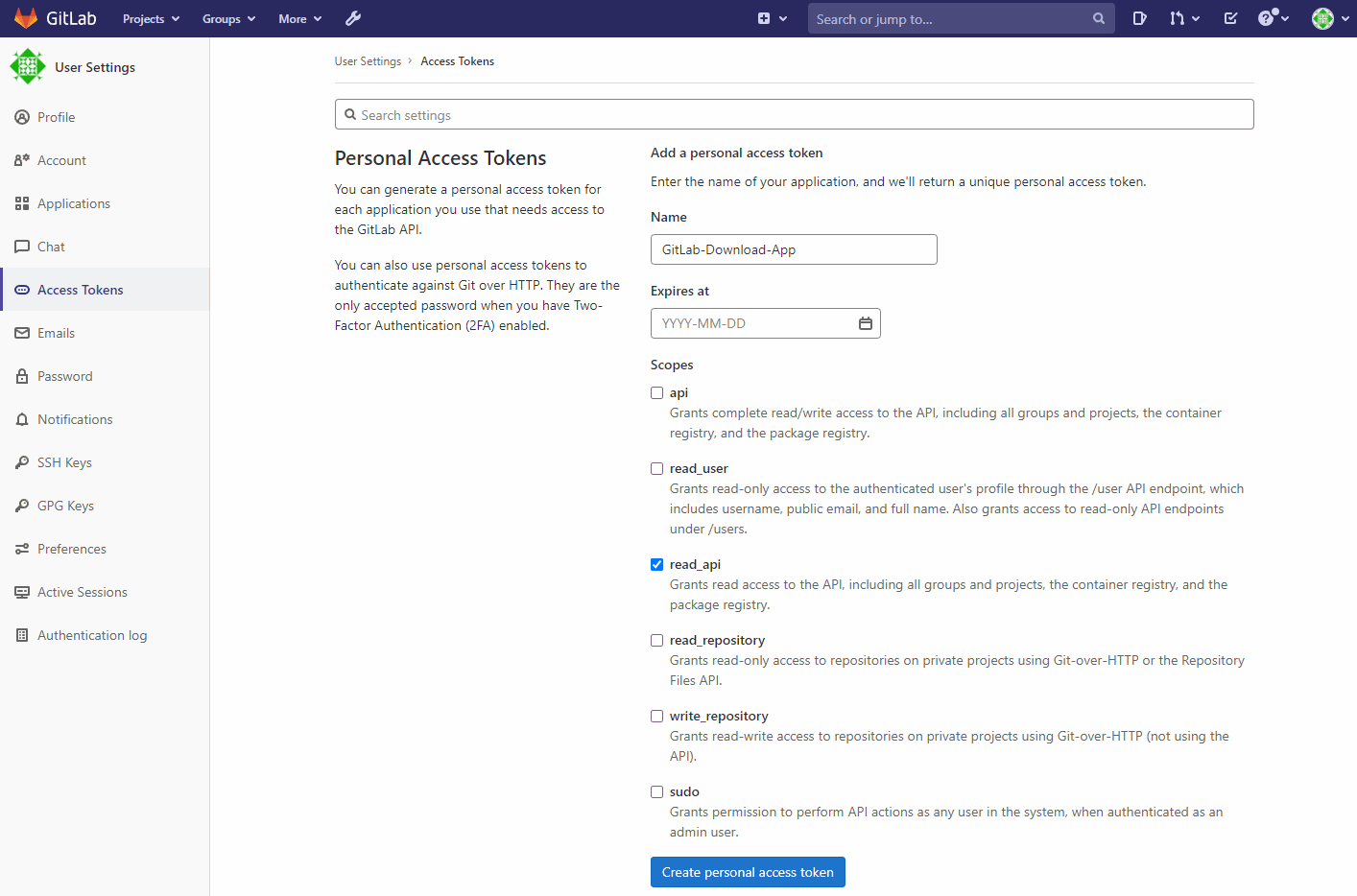
Task: Focus the Search settings field
Action: click(x=794, y=114)
